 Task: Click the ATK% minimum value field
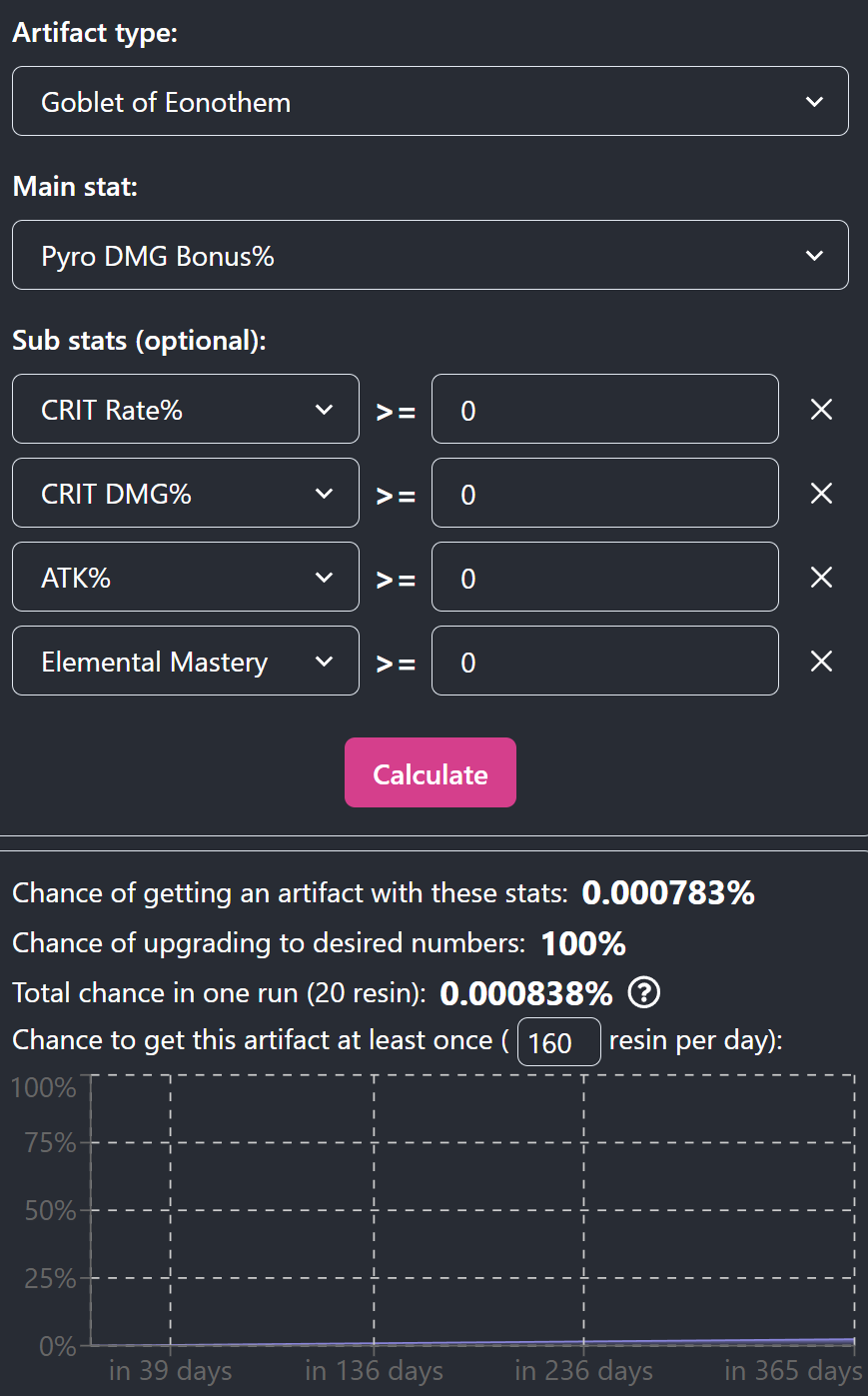604,577
